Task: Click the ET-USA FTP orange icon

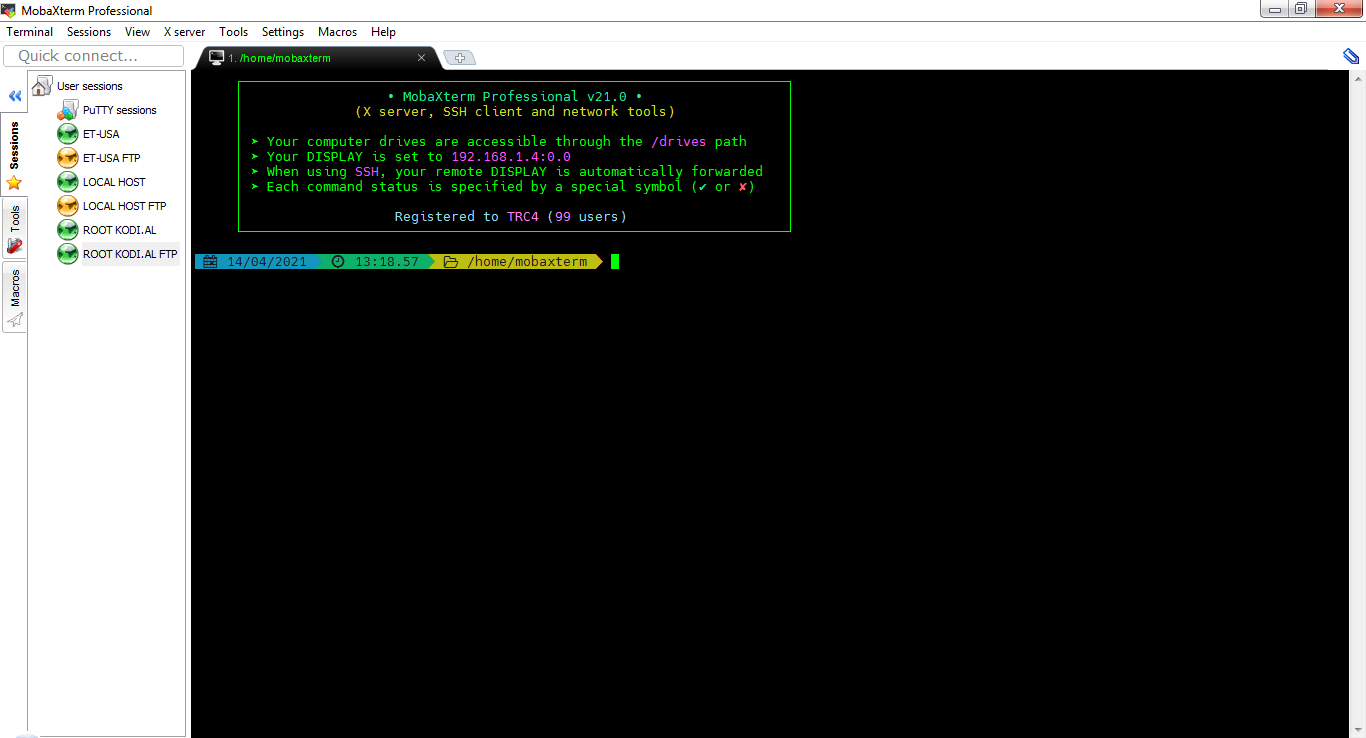Action: [x=67, y=158]
